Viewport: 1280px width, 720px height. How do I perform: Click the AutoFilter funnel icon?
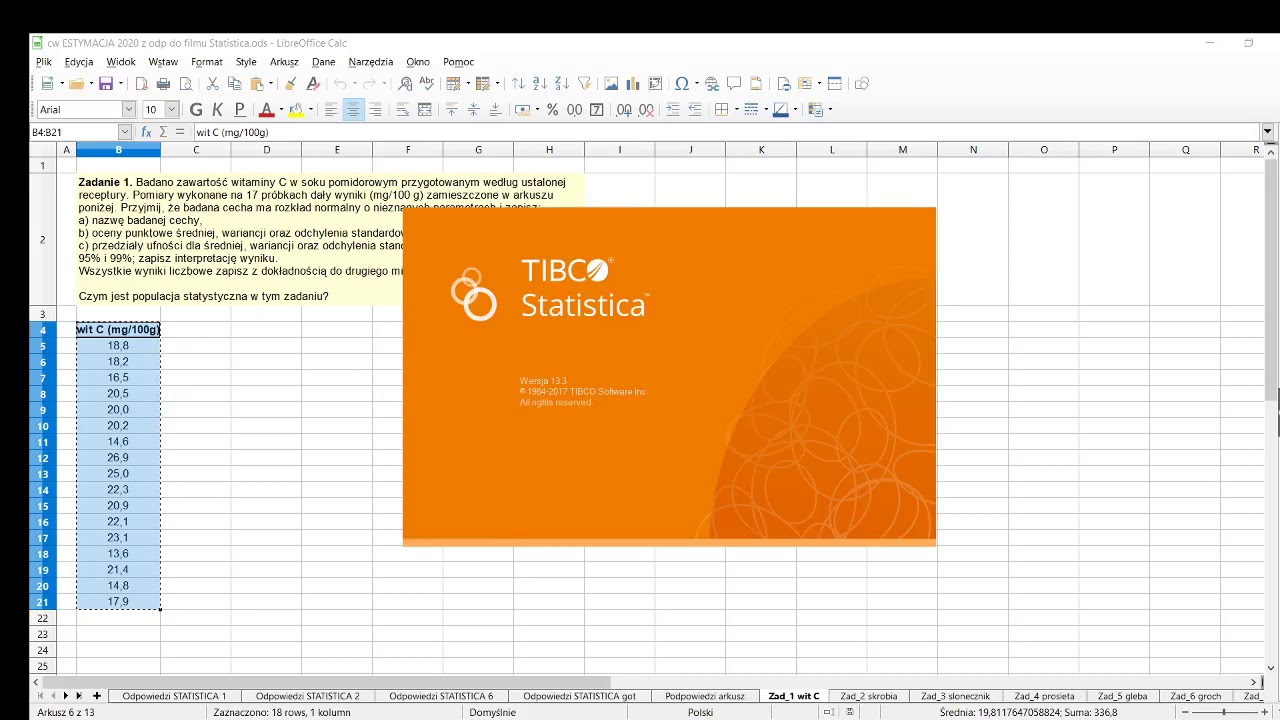(584, 84)
